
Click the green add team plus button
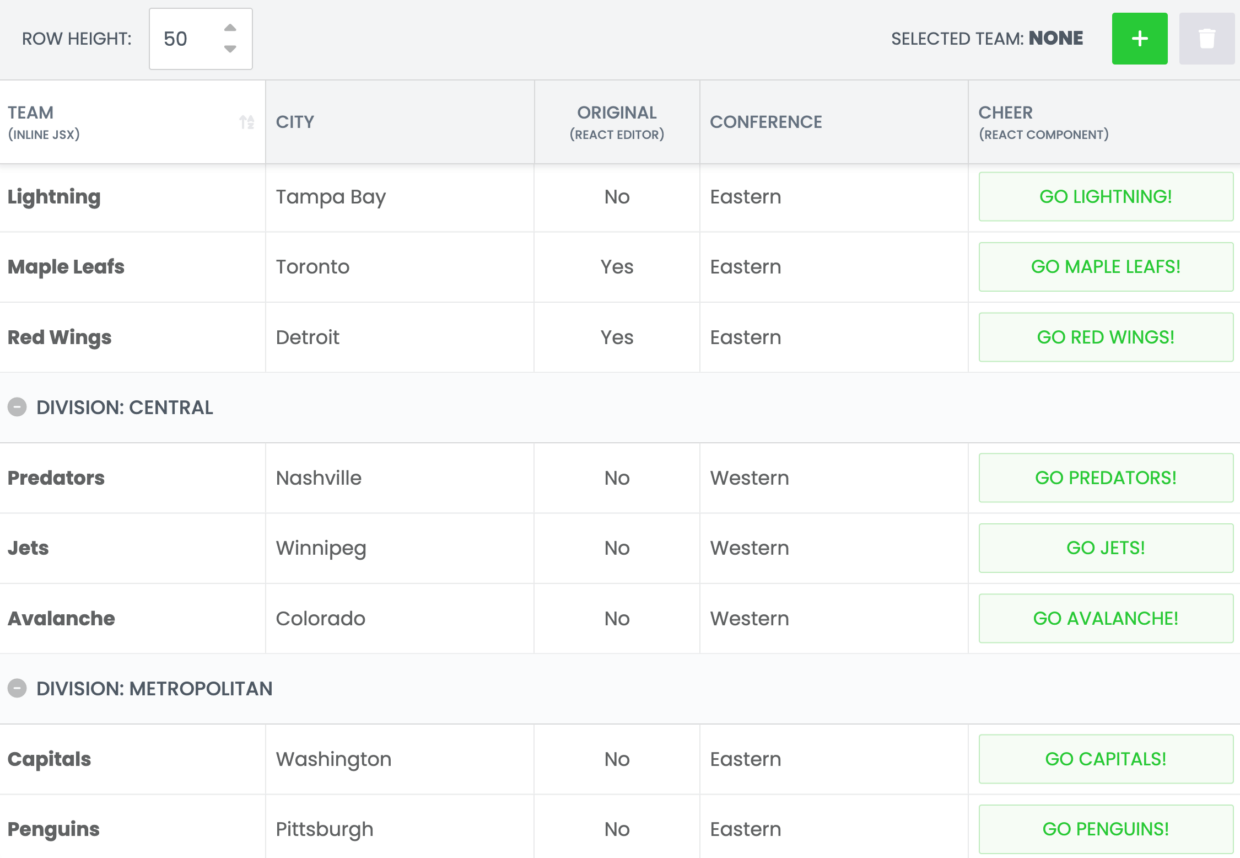point(1139,39)
